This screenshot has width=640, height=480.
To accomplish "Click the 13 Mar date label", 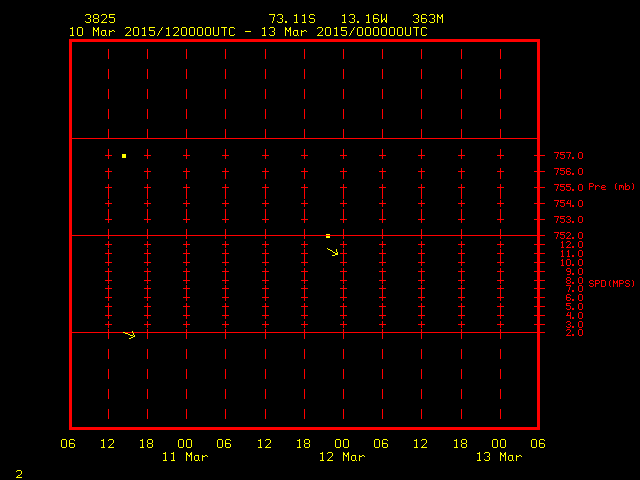I will 497,457.
